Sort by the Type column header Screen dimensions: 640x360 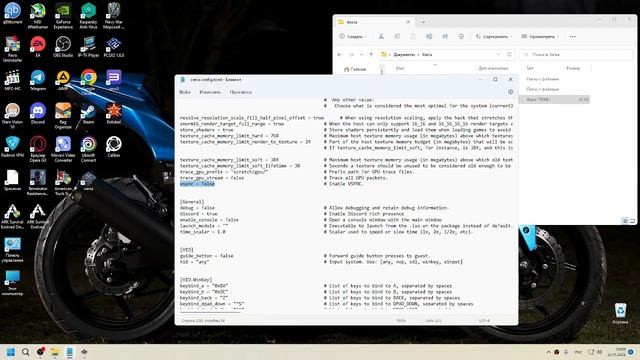pyautogui.click(x=530, y=68)
